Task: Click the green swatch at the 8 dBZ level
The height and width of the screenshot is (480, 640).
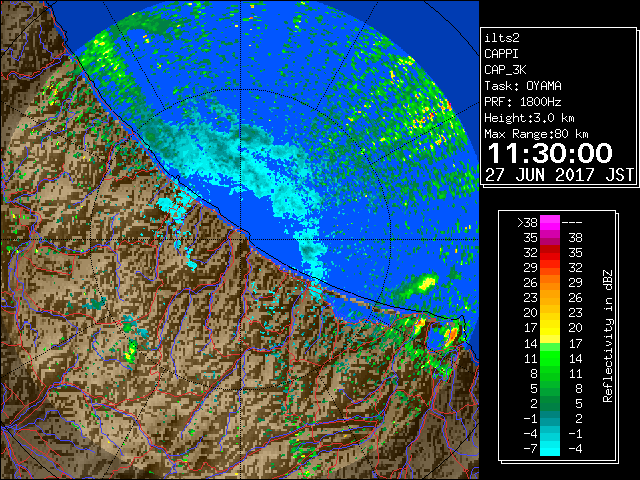Action: point(550,373)
